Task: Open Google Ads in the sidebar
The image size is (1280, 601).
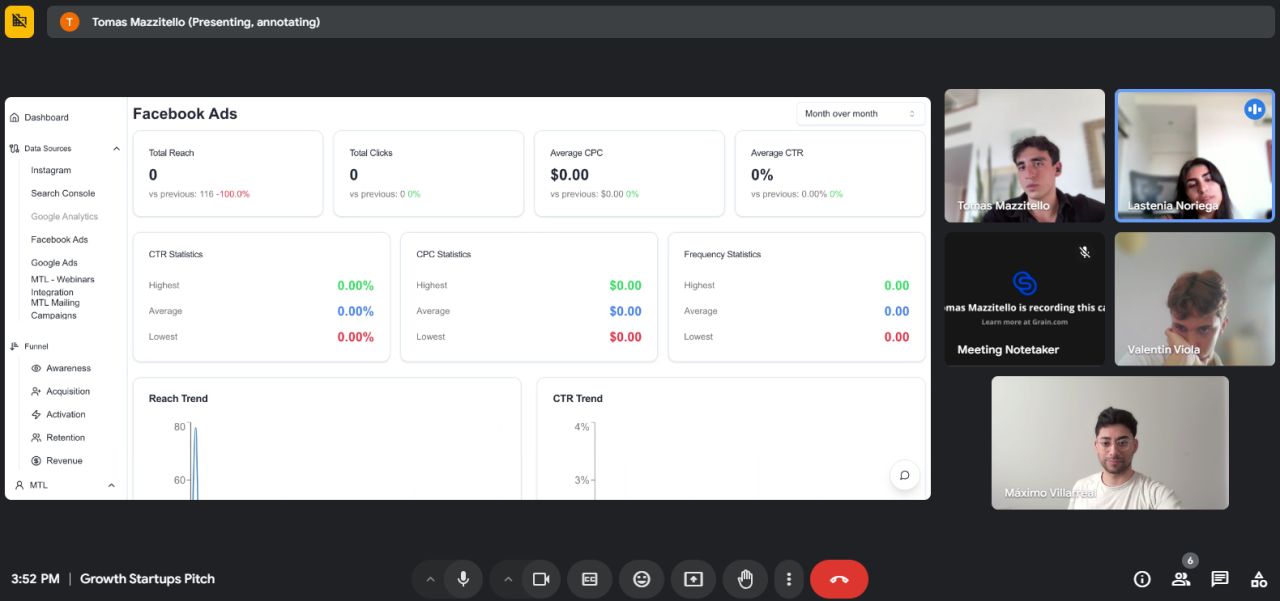Action: click(54, 263)
